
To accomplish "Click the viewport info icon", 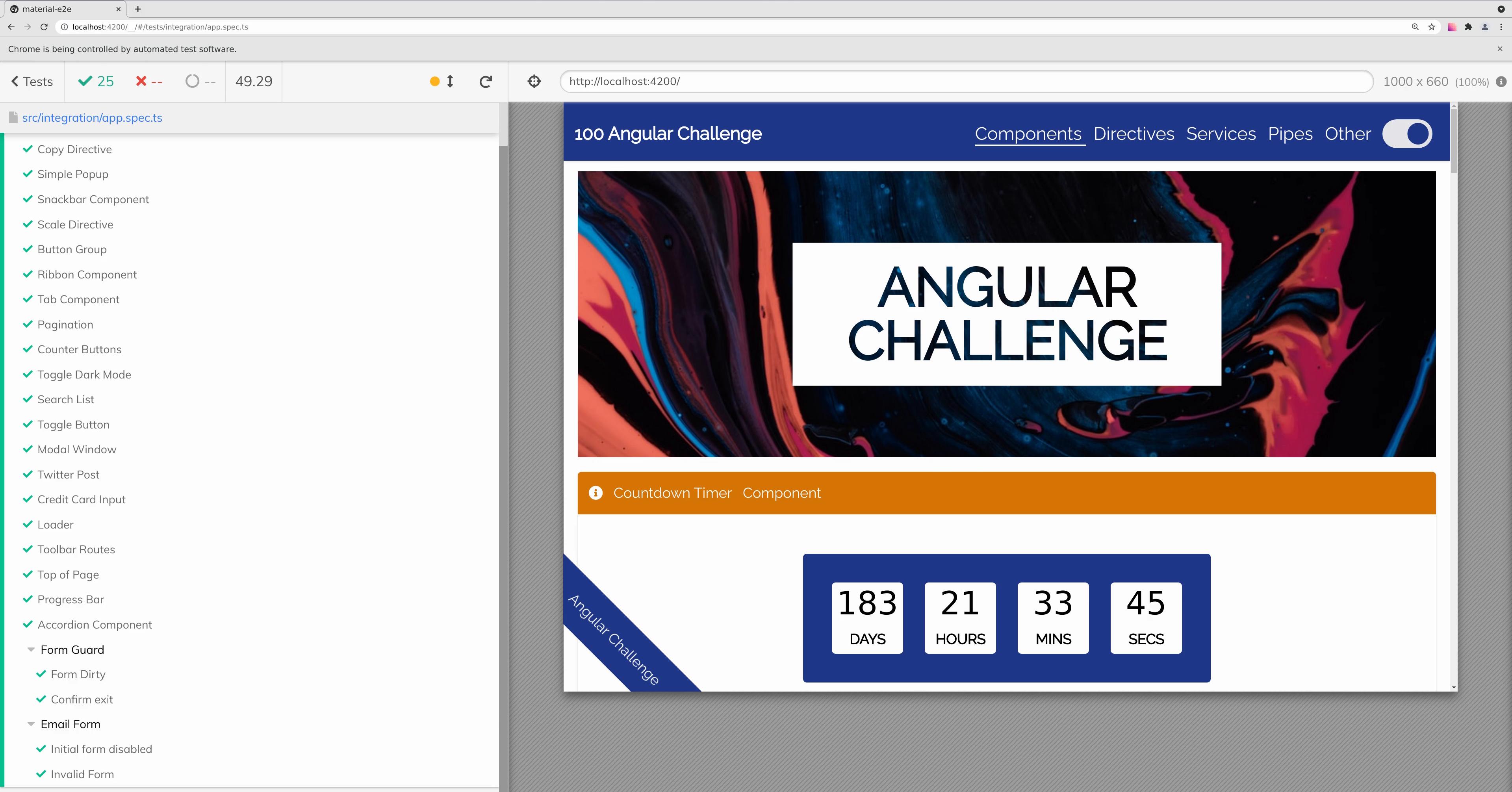I will [x=1501, y=82].
